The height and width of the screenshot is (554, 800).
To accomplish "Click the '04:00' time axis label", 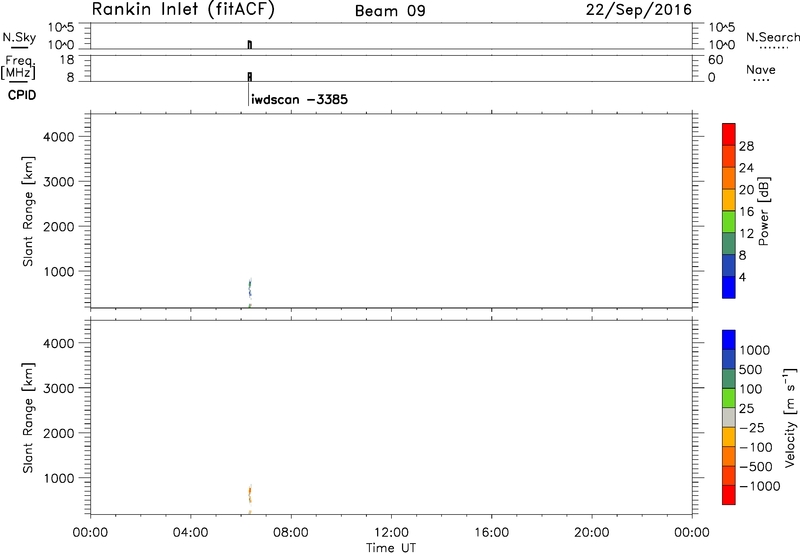I will point(190,533).
